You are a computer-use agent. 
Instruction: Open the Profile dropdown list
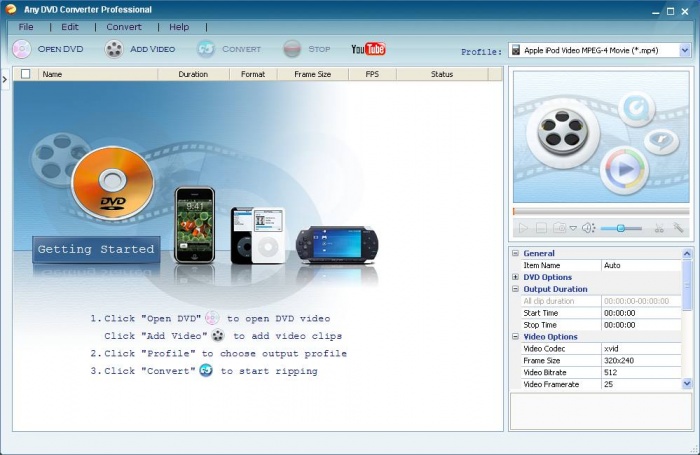[x=684, y=50]
